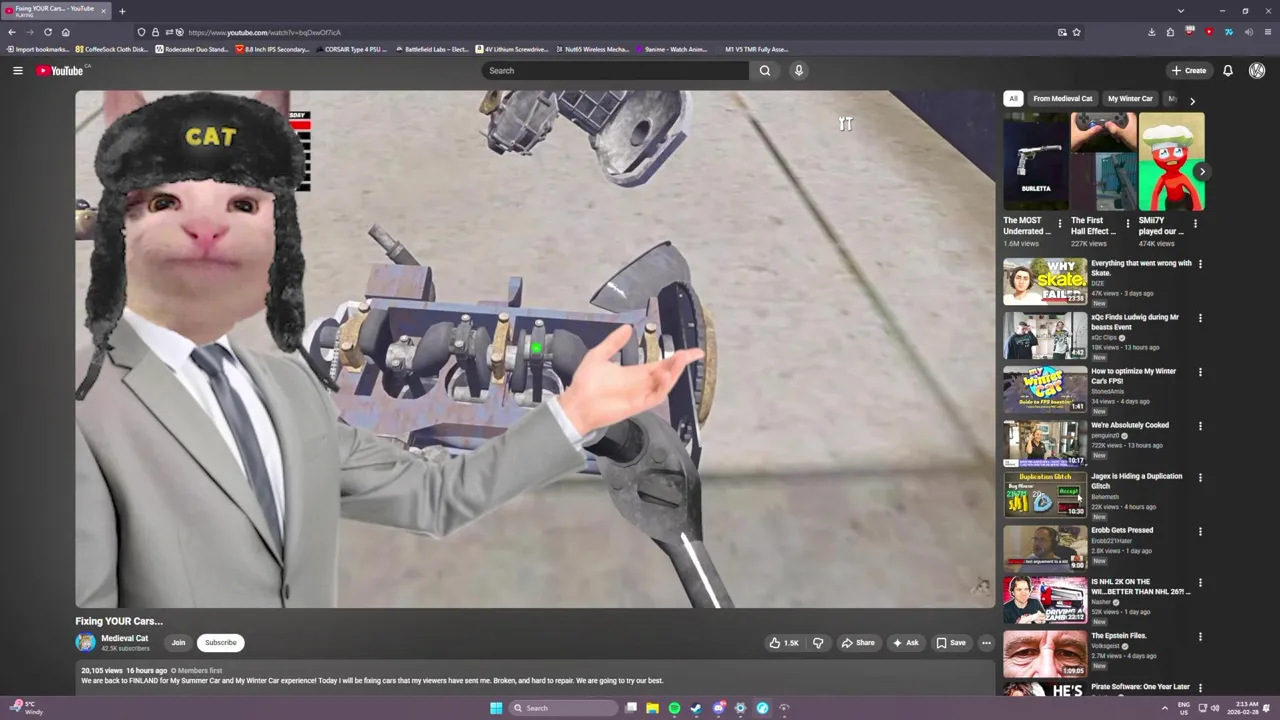Open the account avatar menu
Screen dimensions: 1280x720
click(x=1257, y=70)
